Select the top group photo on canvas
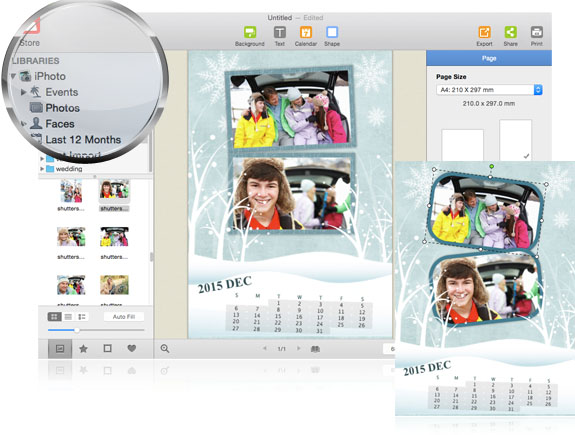Image resolution: width=575 pixels, height=435 pixels. point(290,109)
